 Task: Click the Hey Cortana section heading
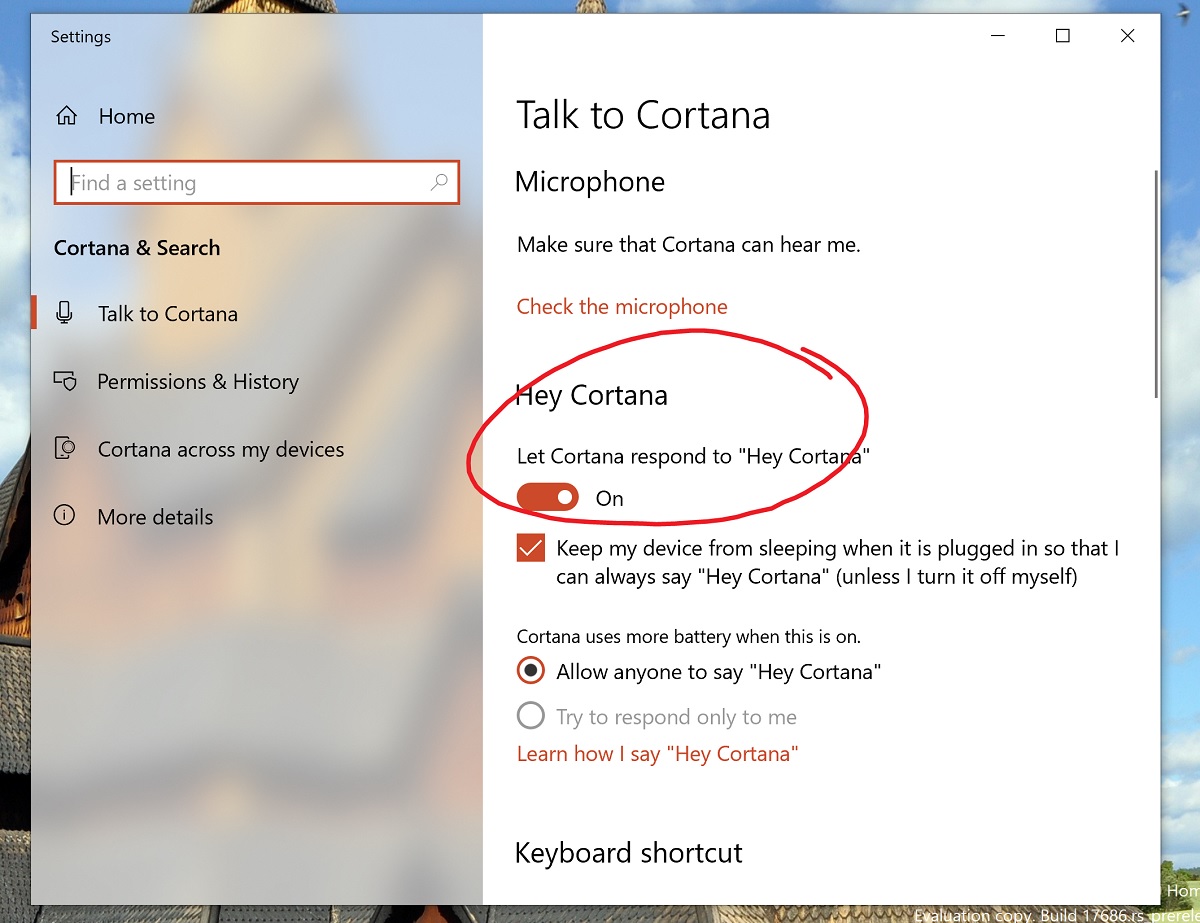[591, 395]
